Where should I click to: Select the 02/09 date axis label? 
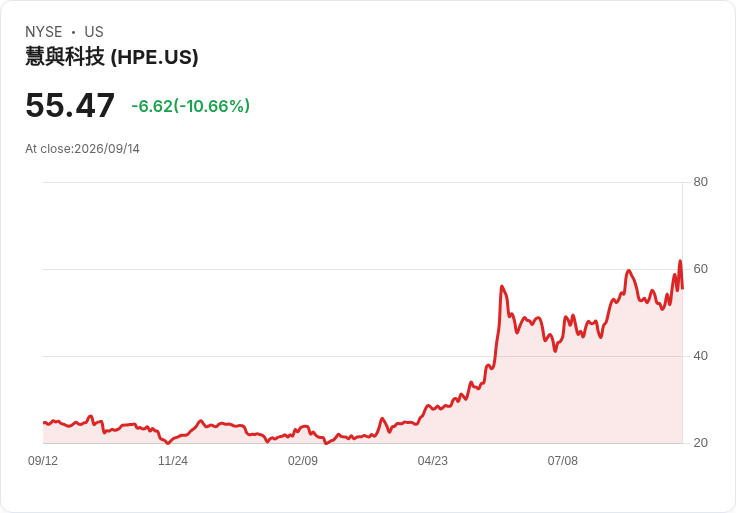click(303, 461)
